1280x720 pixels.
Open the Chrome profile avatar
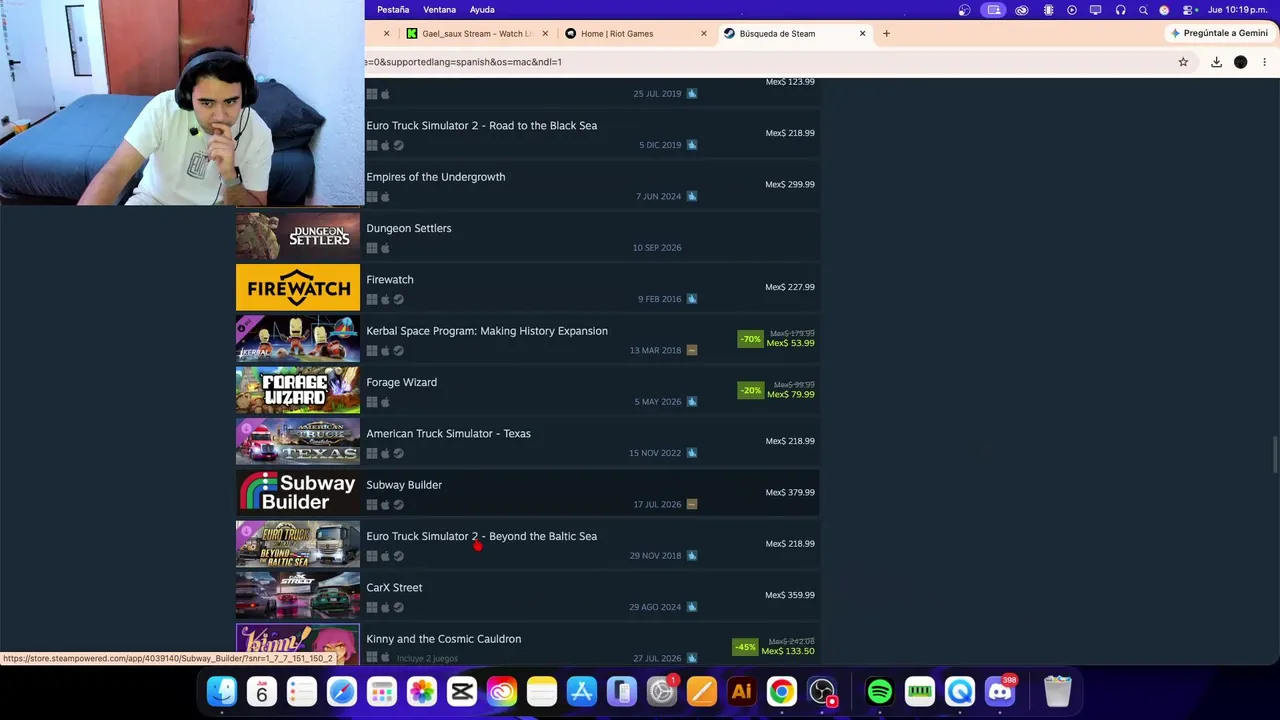tap(1241, 62)
